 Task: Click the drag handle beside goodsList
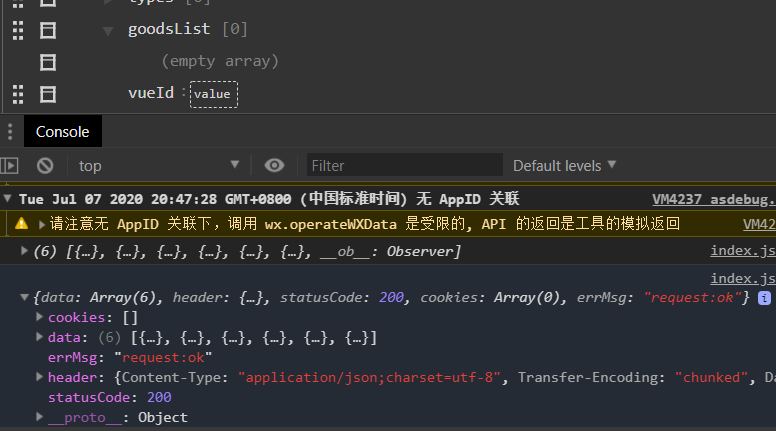click(18, 30)
